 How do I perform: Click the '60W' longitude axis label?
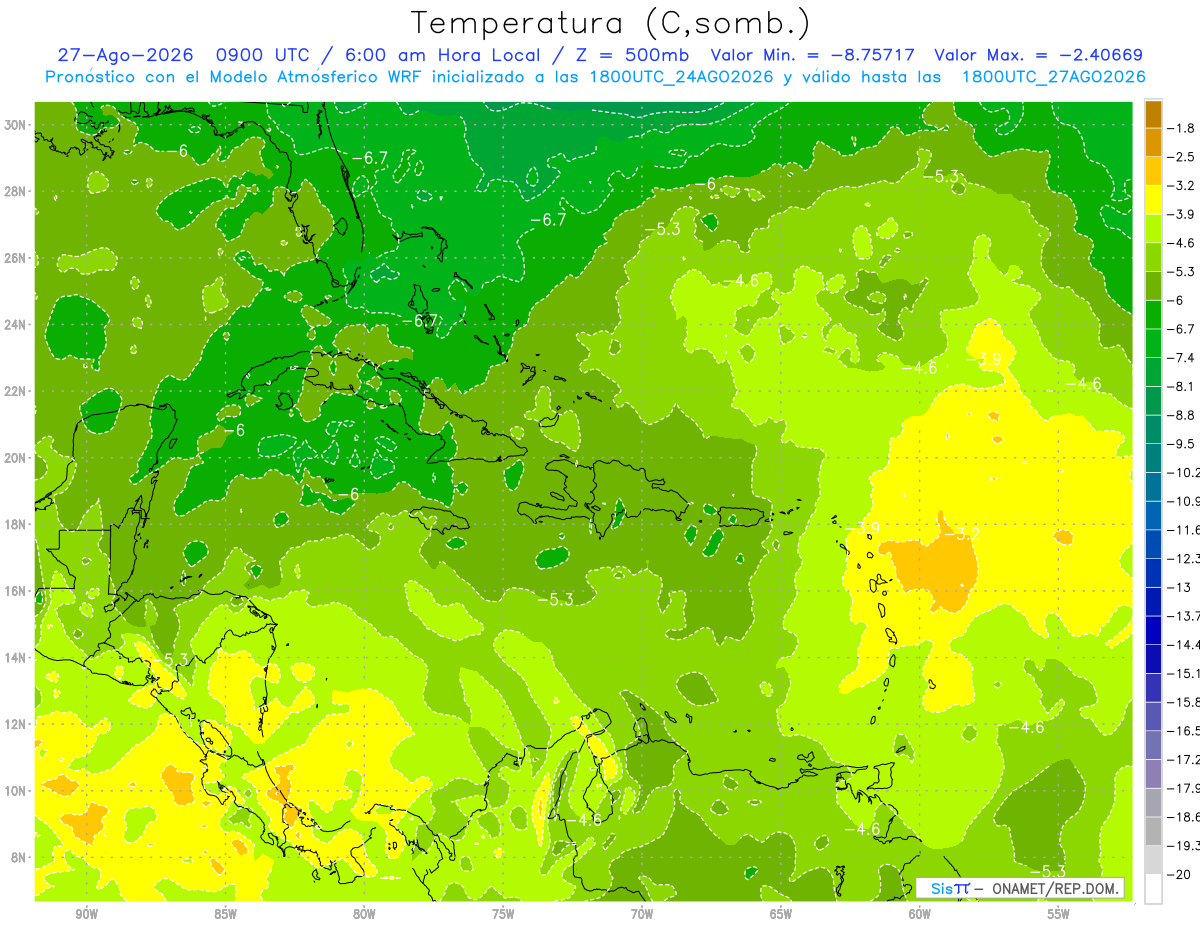click(920, 914)
